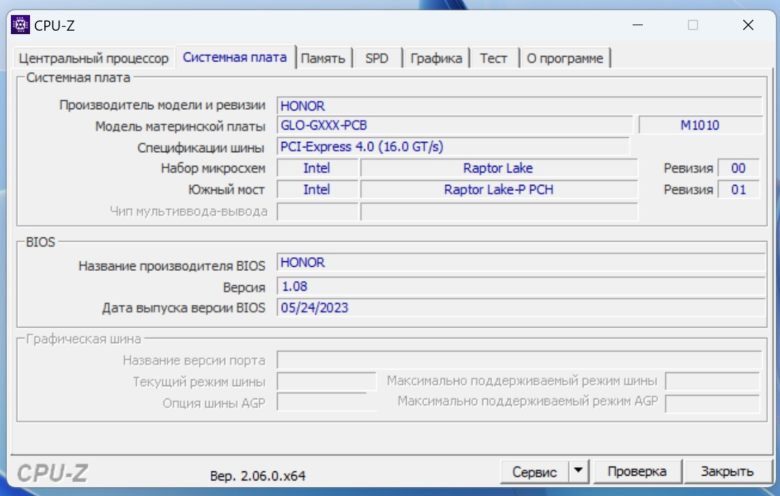Screen dimensions: 780x496
Task: Expand the Сервис dropdown arrow
Action: pos(579,471)
